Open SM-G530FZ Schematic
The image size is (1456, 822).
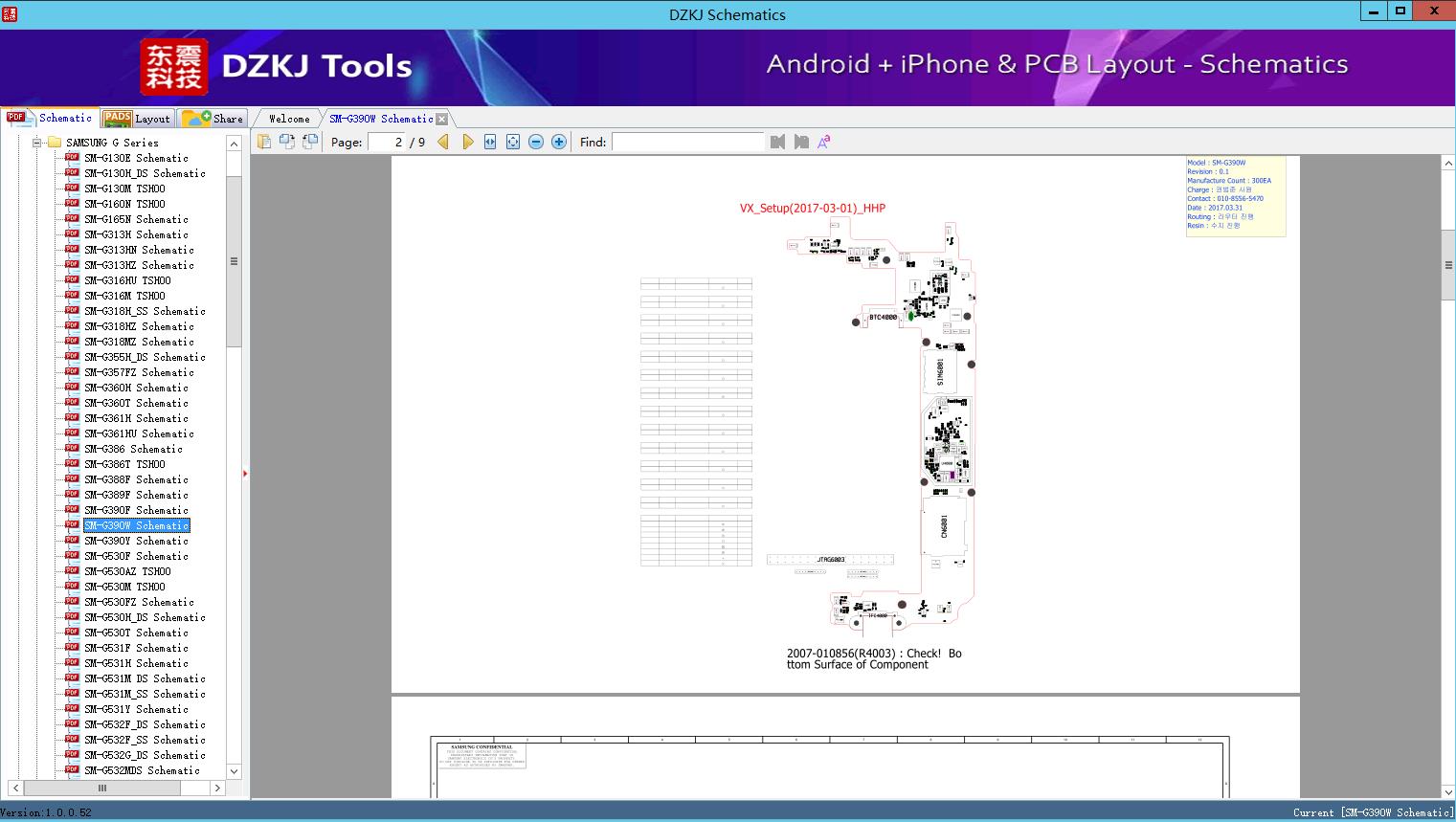pyautogui.click(x=139, y=602)
